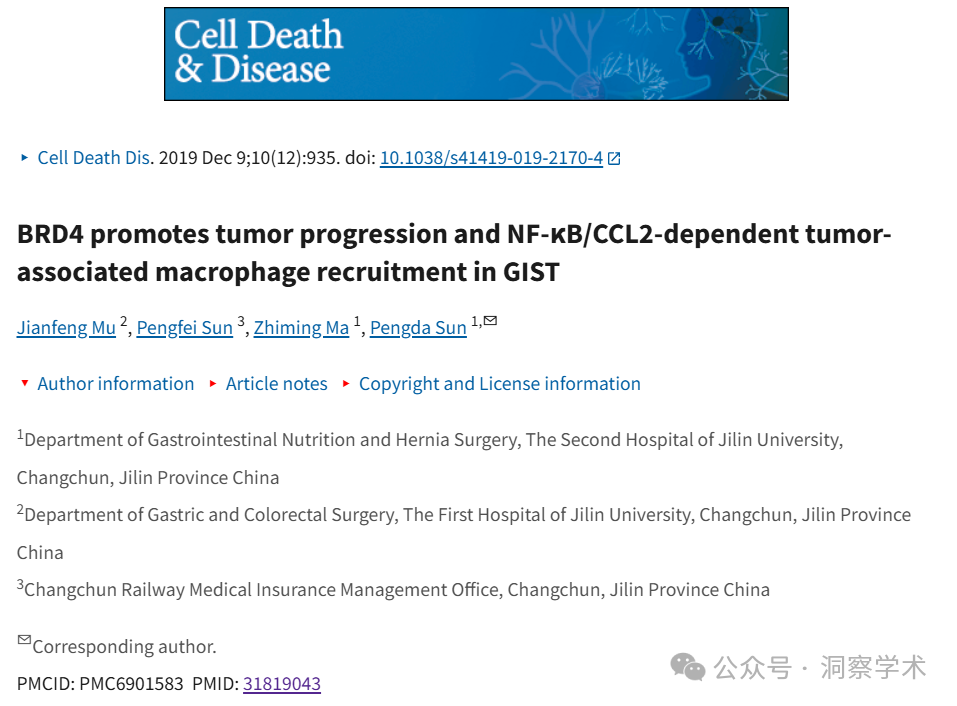Click the external link icon beside the DOI
The height and width of the screenshot is (706, 957).
(614, 159)
